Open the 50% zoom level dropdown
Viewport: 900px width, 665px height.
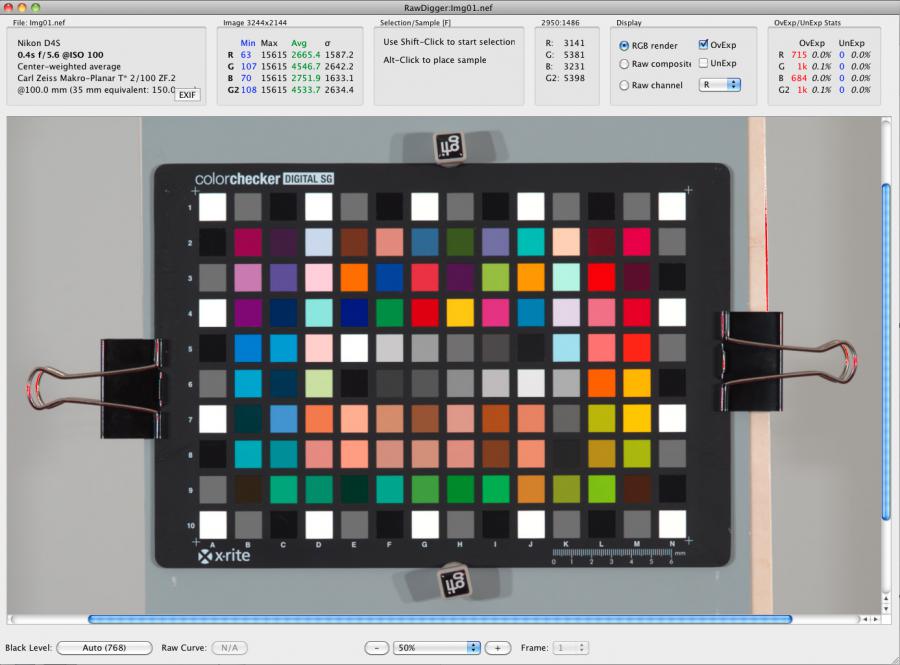click(x=437, y=648)
